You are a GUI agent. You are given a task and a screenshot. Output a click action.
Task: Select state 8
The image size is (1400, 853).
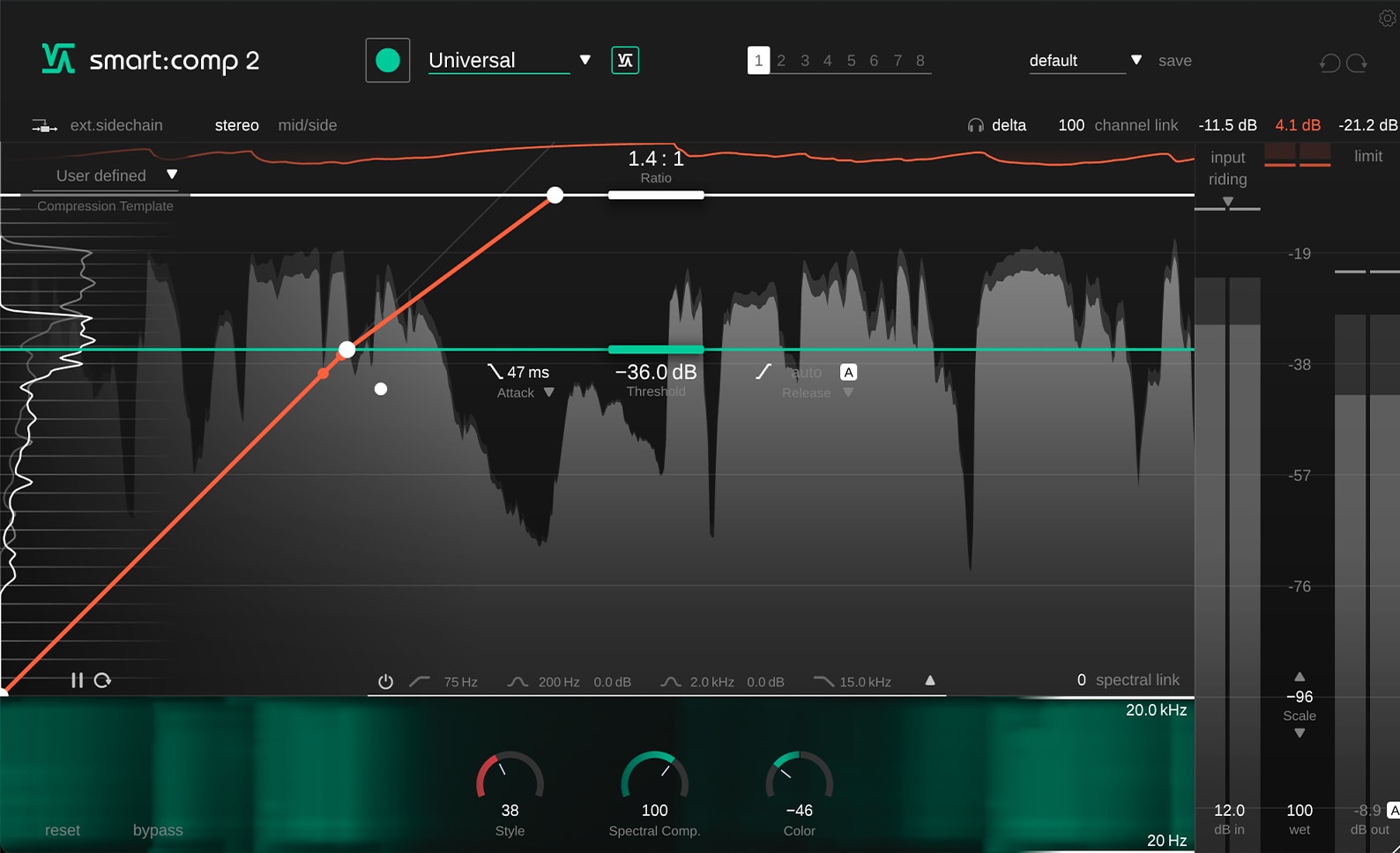pyautogui.click(x=920, y=60)
